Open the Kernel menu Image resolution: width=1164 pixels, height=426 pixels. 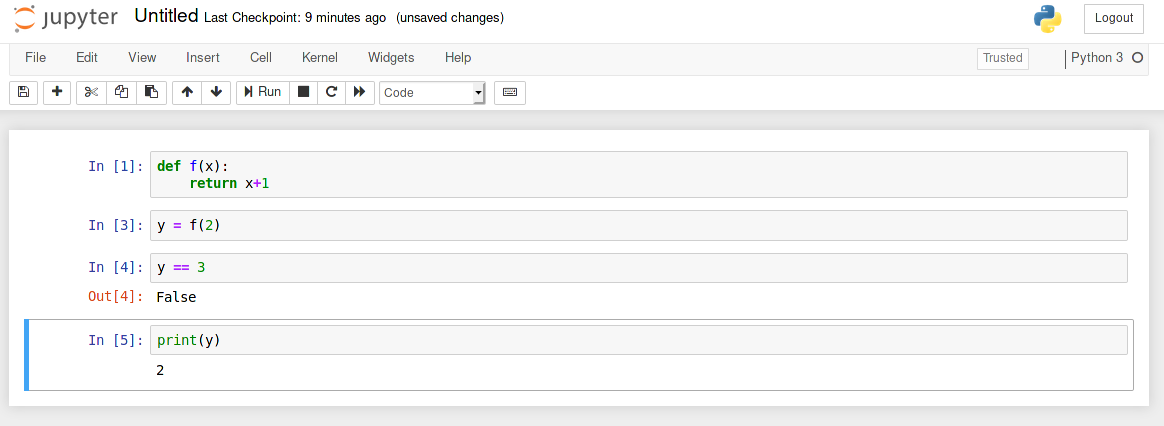point(320,58)
